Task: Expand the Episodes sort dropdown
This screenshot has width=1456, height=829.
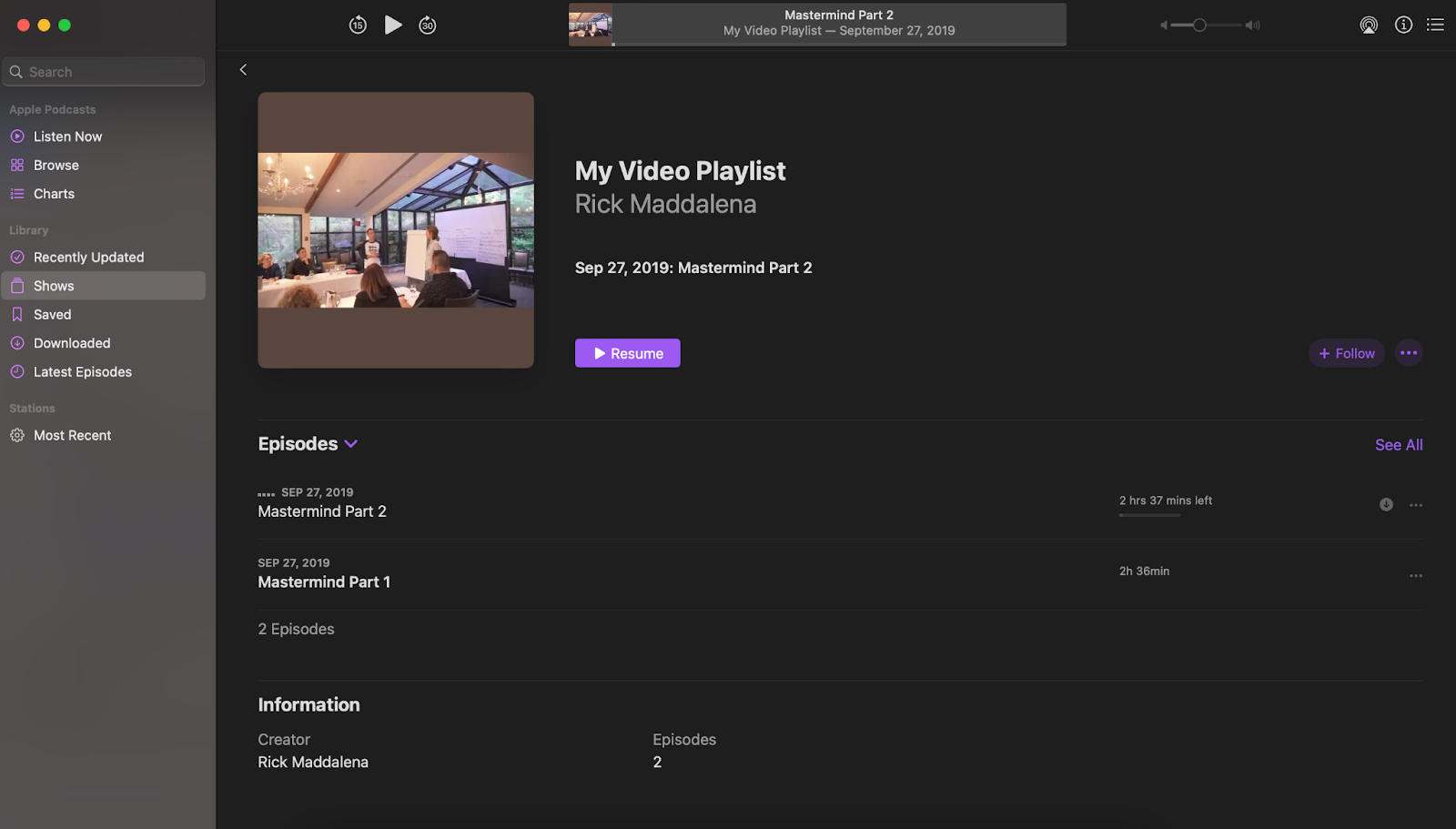Action: [x=351, y=444]
